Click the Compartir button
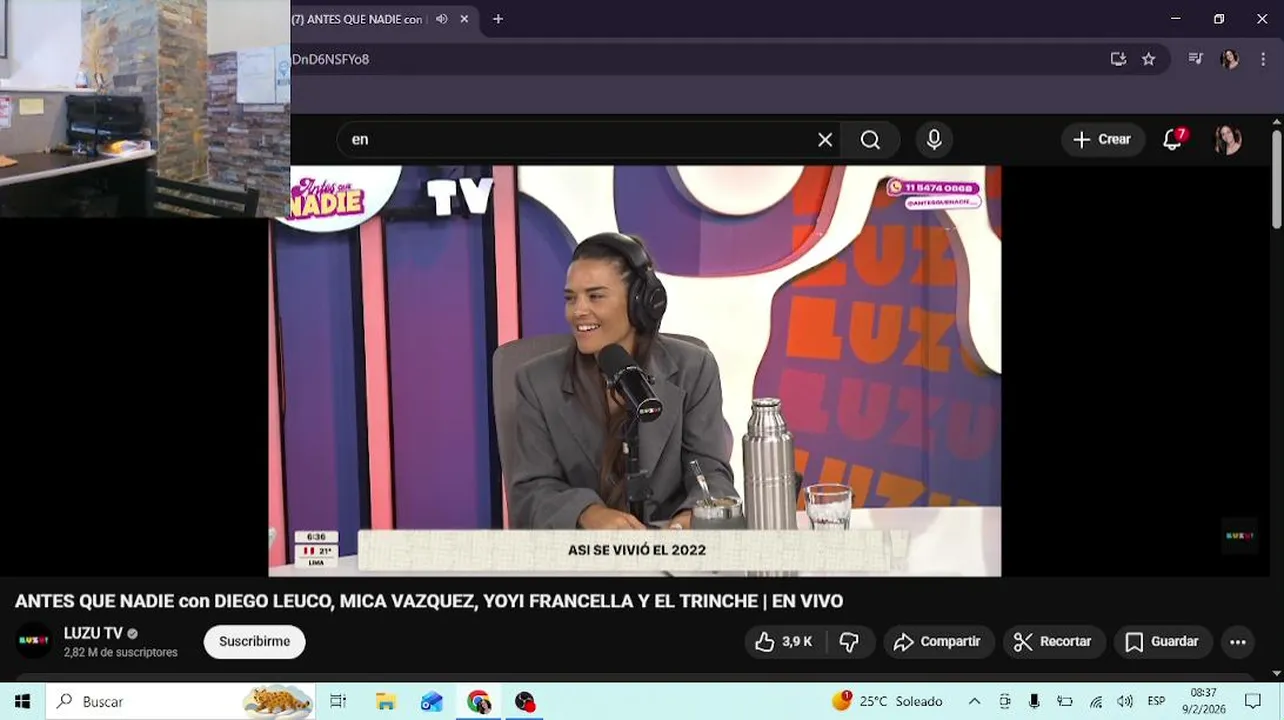Screen dimensions: 1284x720 938,642
